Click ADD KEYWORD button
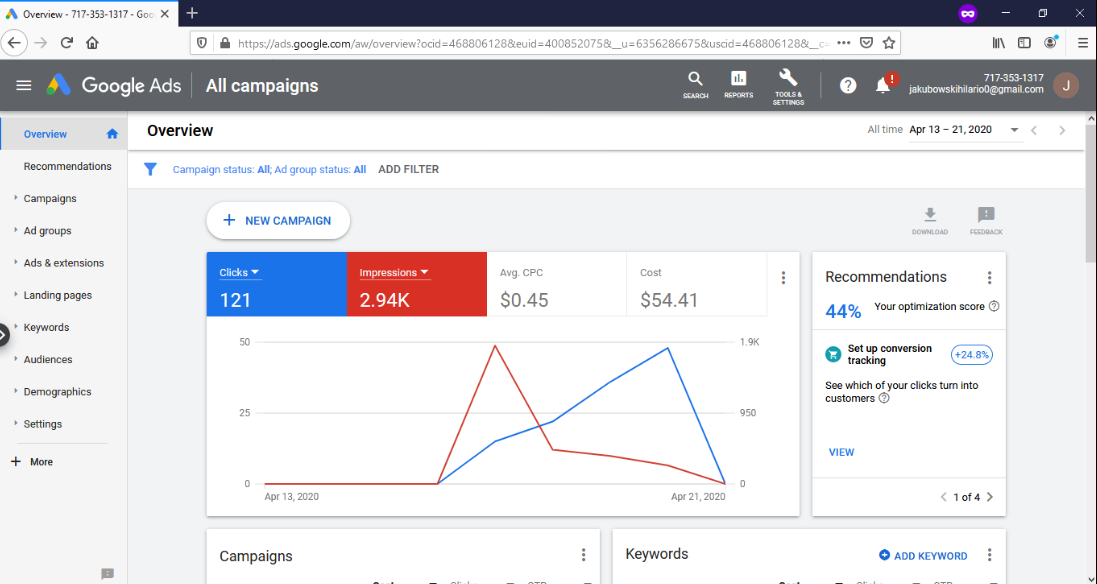The height and width of the screenshot is (584, 1097). pyautogui.click(x=923, y=555)
